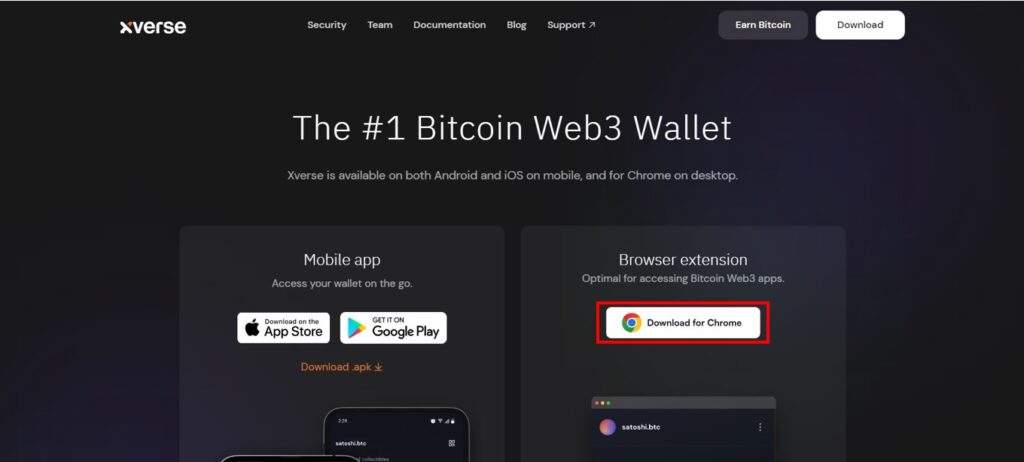The height and width of the screenshot is (462, 1024).
Task: Open the three-dot menu in the extension preview
Action: (x=760, y=427)
